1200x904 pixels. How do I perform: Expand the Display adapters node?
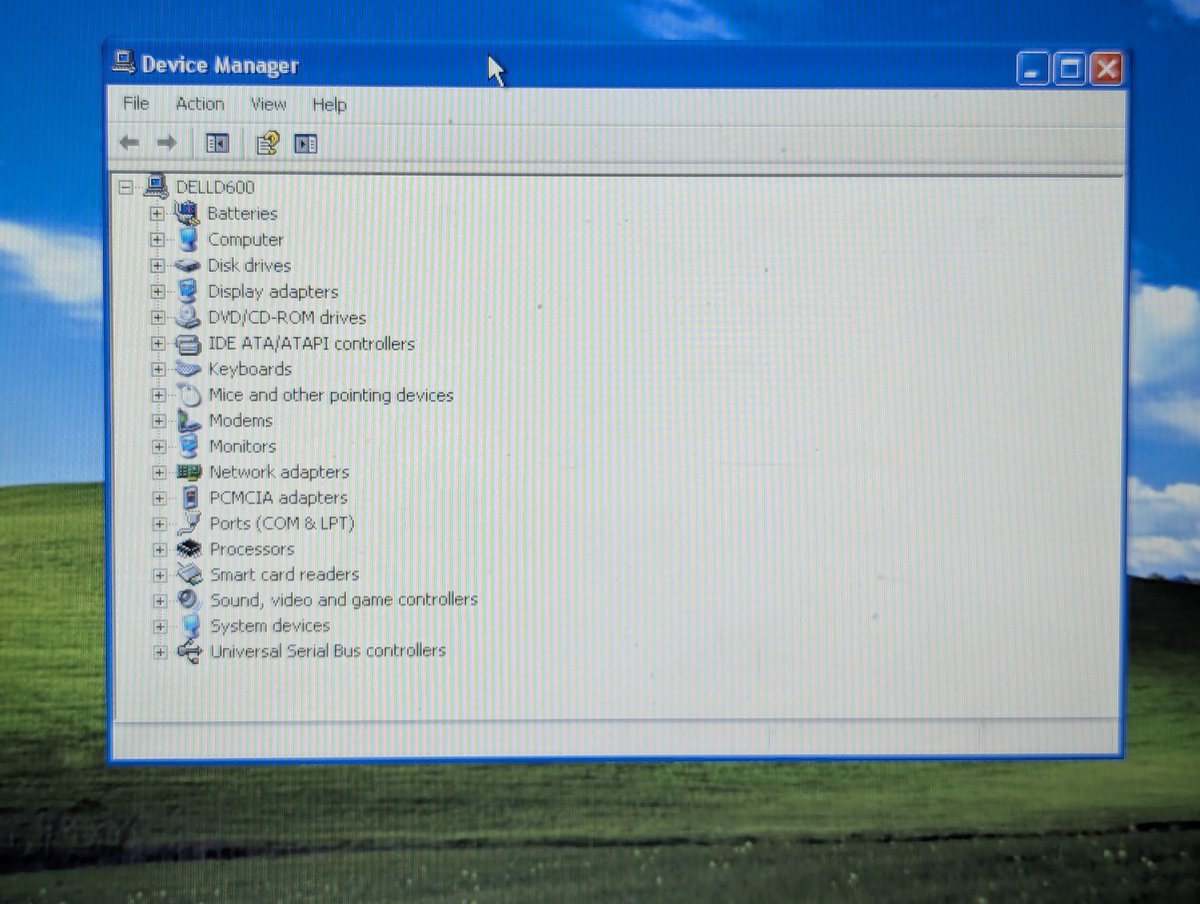[157, 291]
